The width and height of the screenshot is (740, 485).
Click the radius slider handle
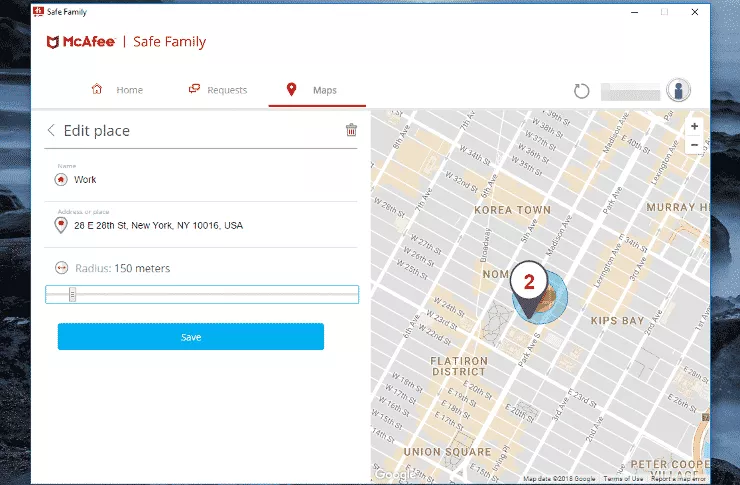[x=72, y=294]
